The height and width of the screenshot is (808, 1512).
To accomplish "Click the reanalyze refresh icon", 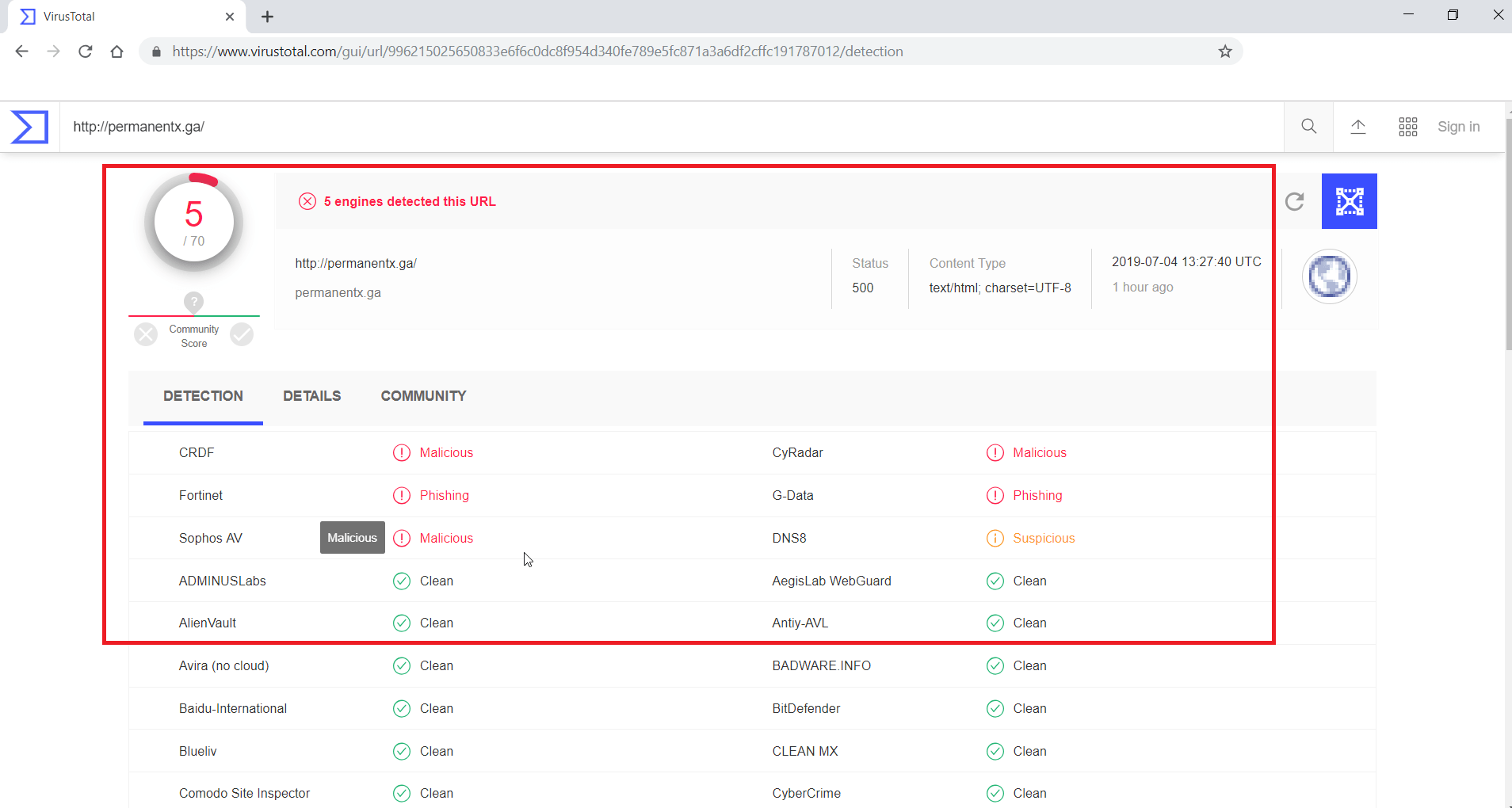I will coord(1295,201).
